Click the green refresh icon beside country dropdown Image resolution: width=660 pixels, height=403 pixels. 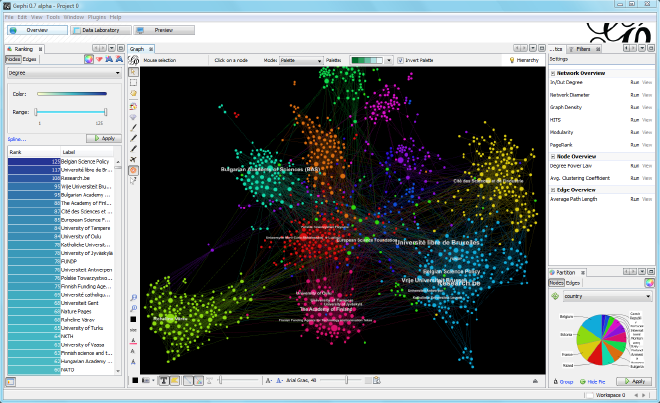[555, 296]
